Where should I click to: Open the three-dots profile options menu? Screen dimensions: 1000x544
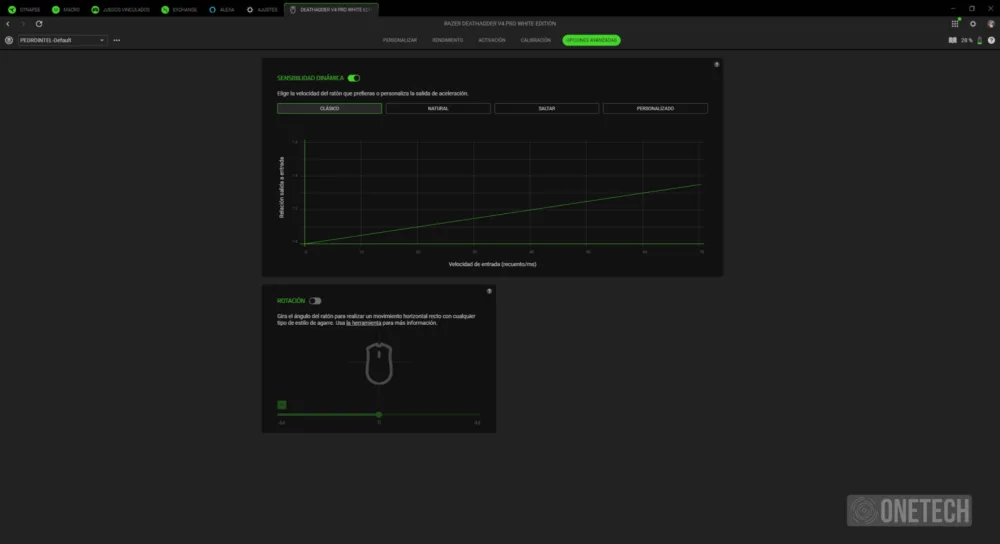click(x=117, y=40)
